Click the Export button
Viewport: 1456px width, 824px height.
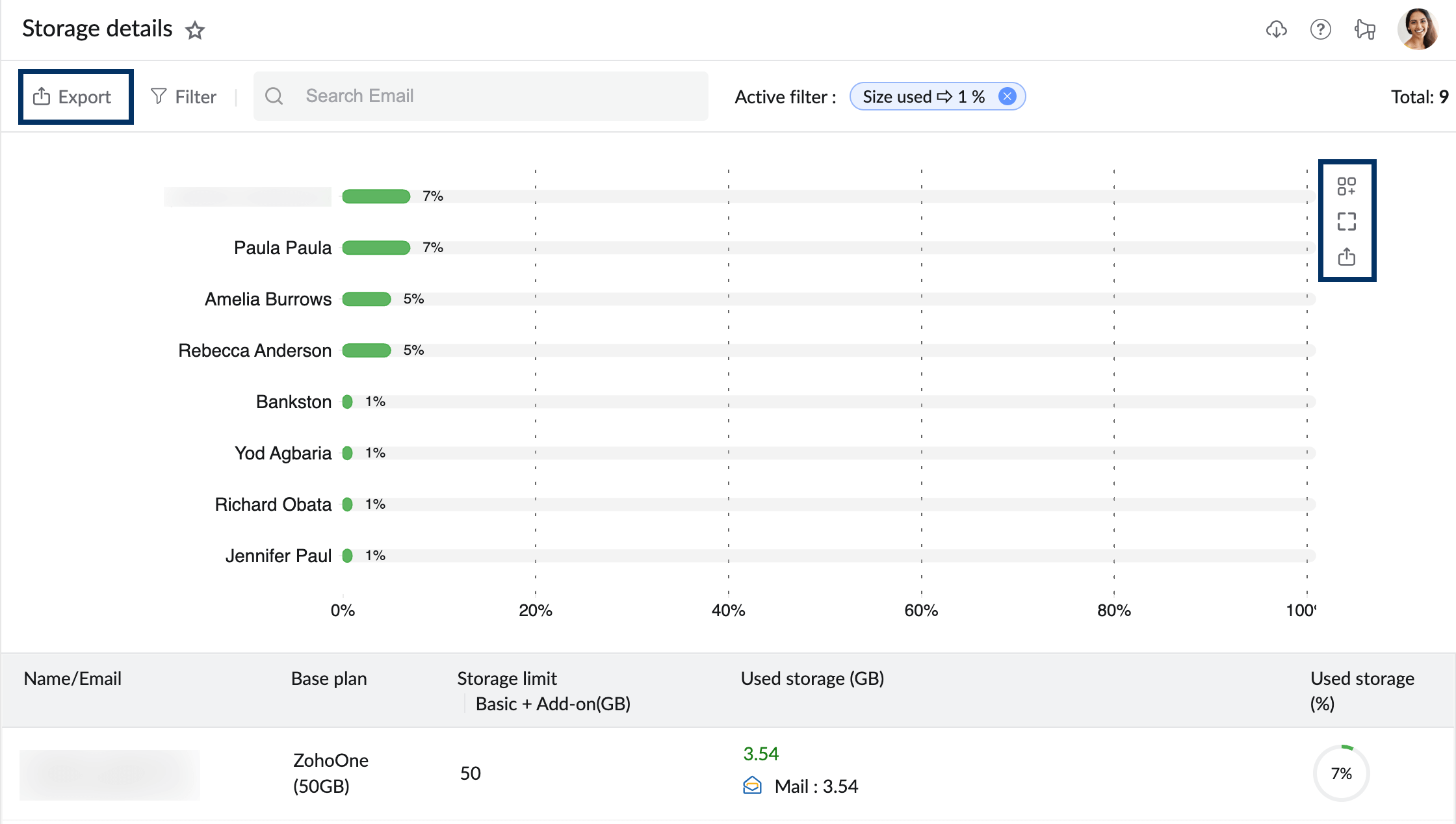pos(75,97)
